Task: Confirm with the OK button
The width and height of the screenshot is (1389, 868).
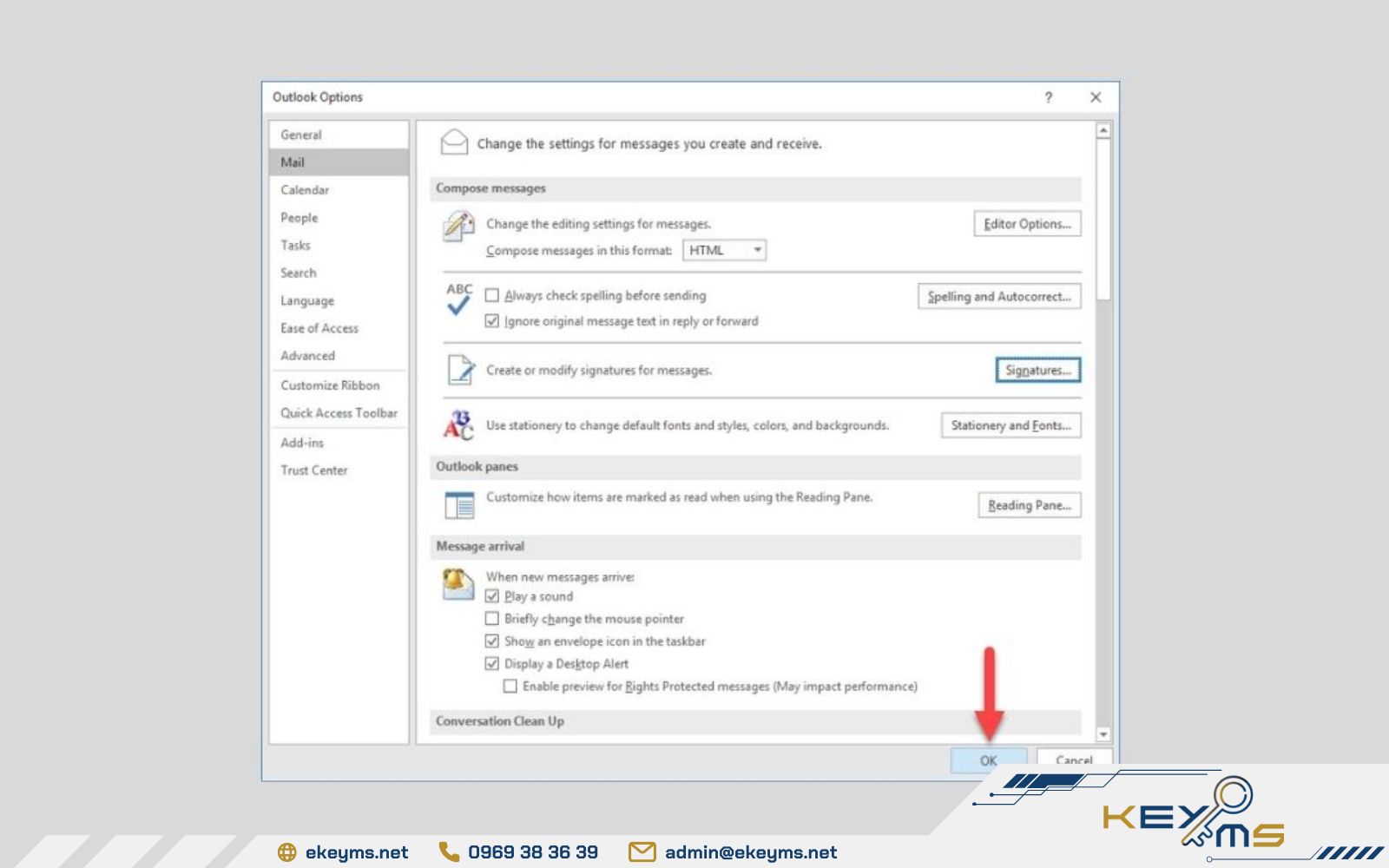Action: (989, 760)
